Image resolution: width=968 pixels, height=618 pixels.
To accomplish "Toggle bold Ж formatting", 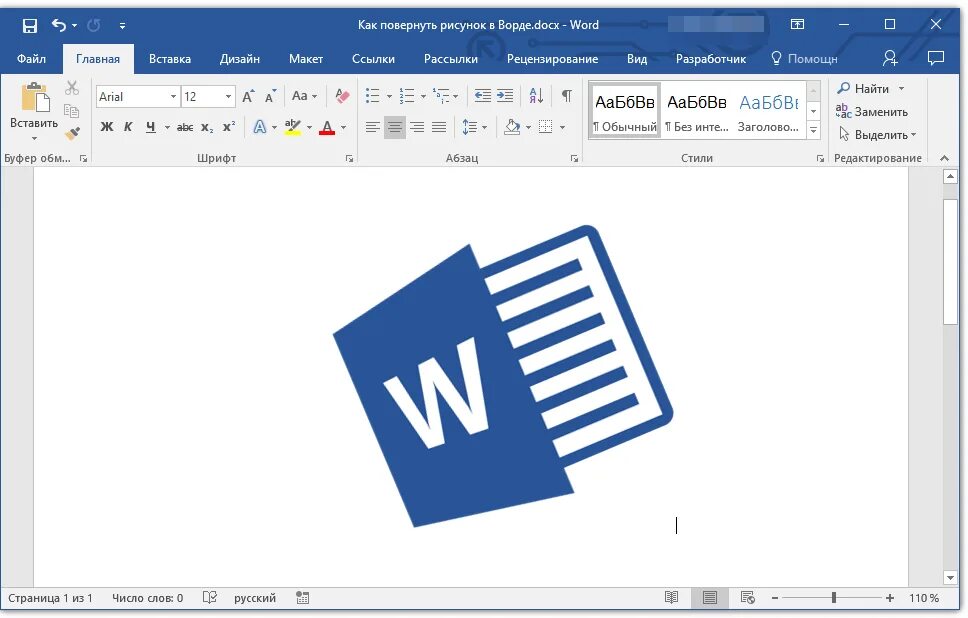I will (x=107, y=127).
